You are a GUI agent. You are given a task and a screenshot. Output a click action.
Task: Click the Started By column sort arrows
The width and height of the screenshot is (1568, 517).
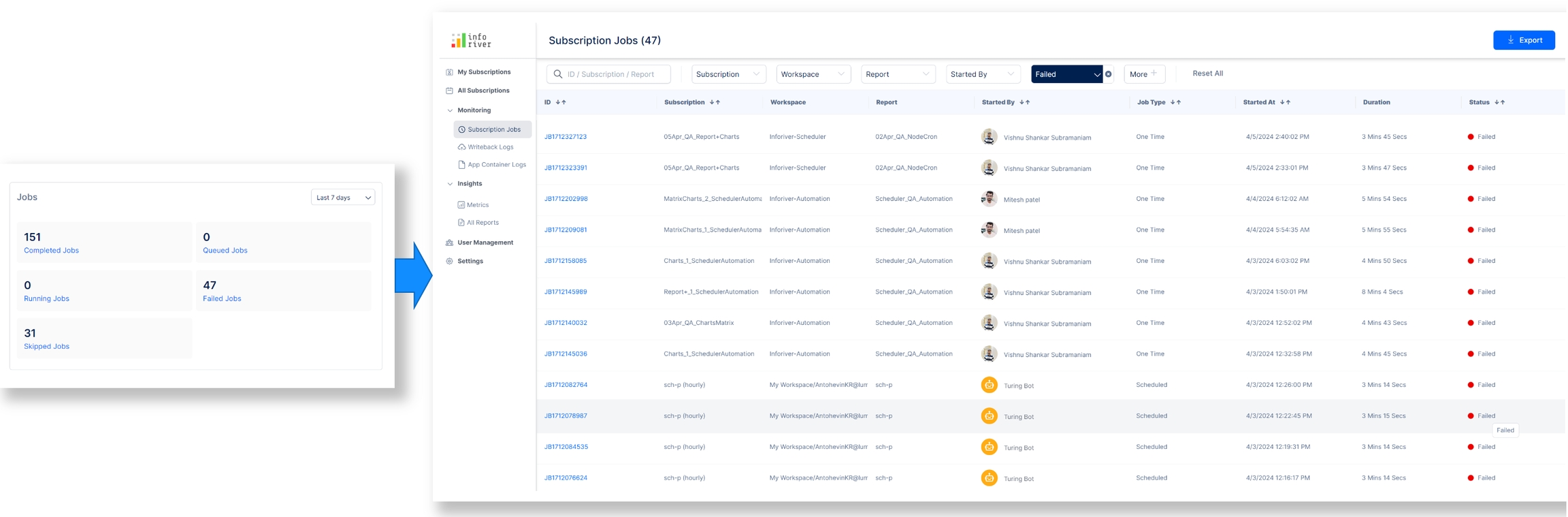click(1024, 102)
